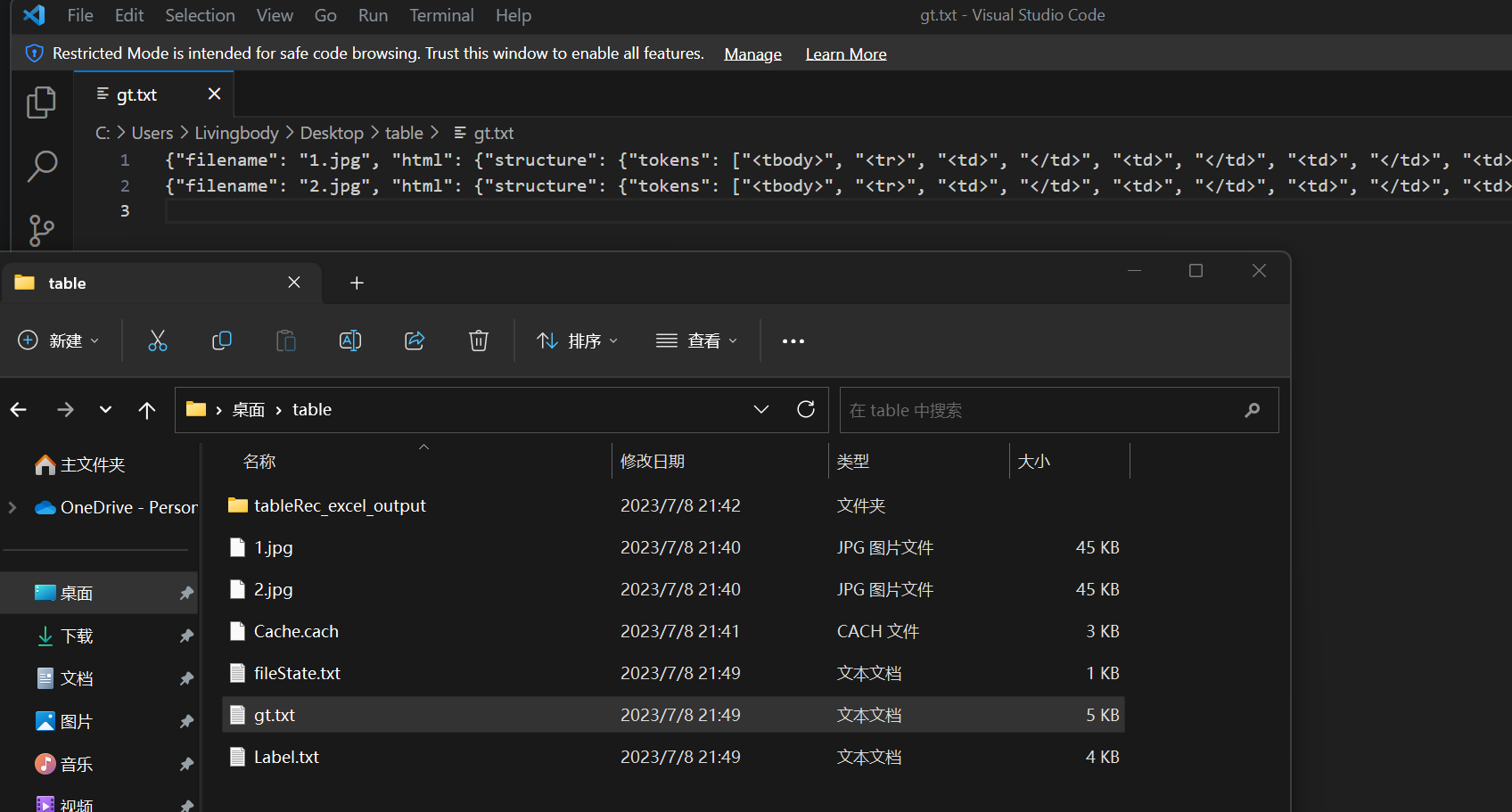Open the Learn More link about Restricted Mode

[x=845, y=53]
